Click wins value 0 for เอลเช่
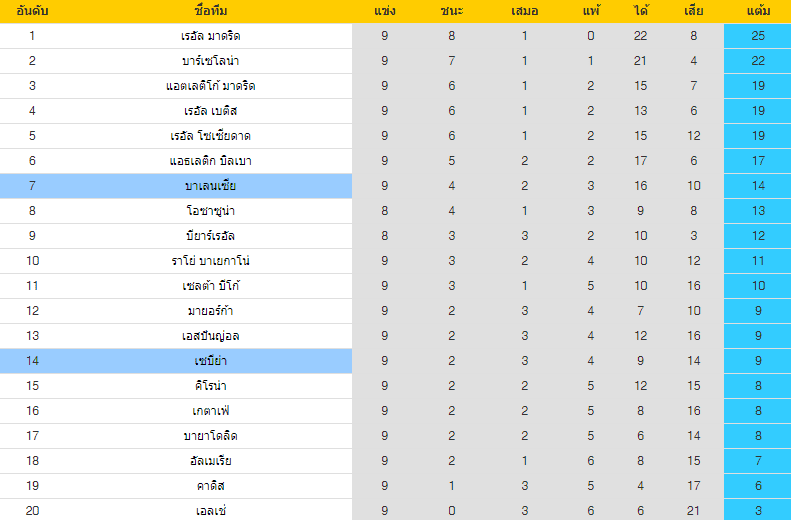 point(451,510)
